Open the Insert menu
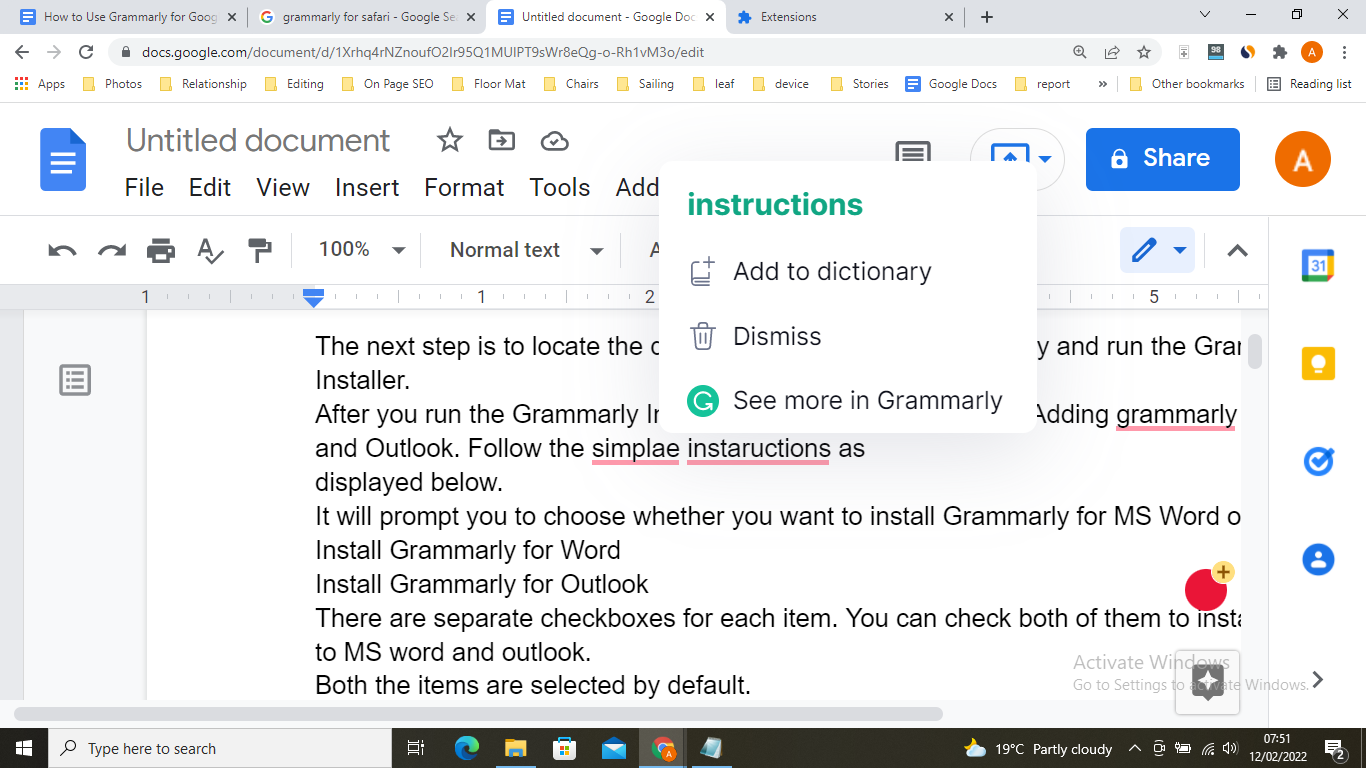 [x=367, y=187]
